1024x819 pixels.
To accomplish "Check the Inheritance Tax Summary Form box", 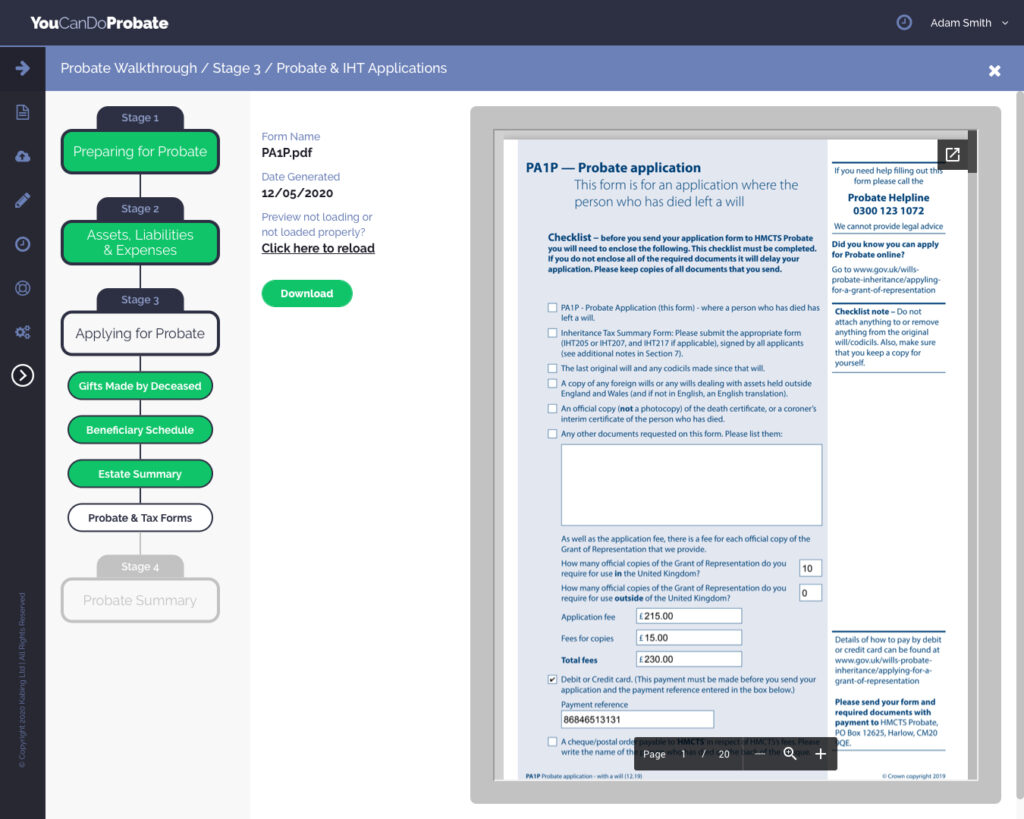I will tap(552, 333).
